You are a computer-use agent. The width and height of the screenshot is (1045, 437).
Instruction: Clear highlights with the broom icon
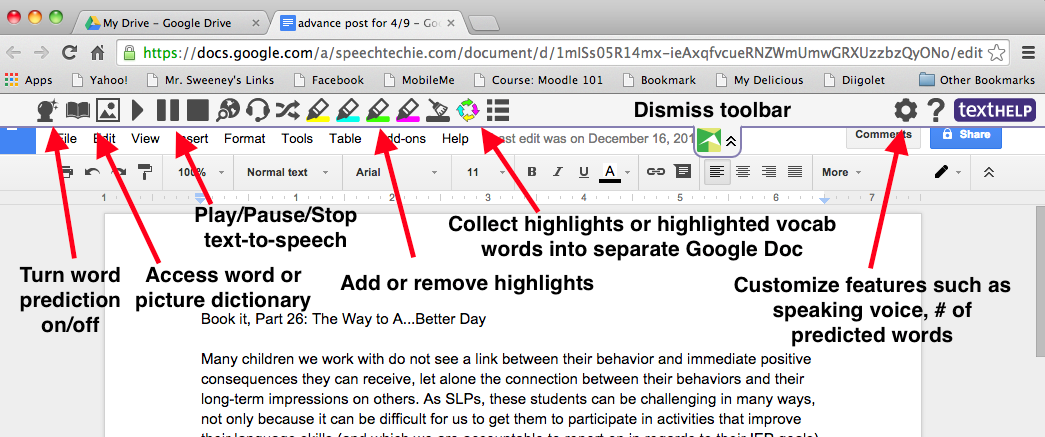(x=437, y=111)
